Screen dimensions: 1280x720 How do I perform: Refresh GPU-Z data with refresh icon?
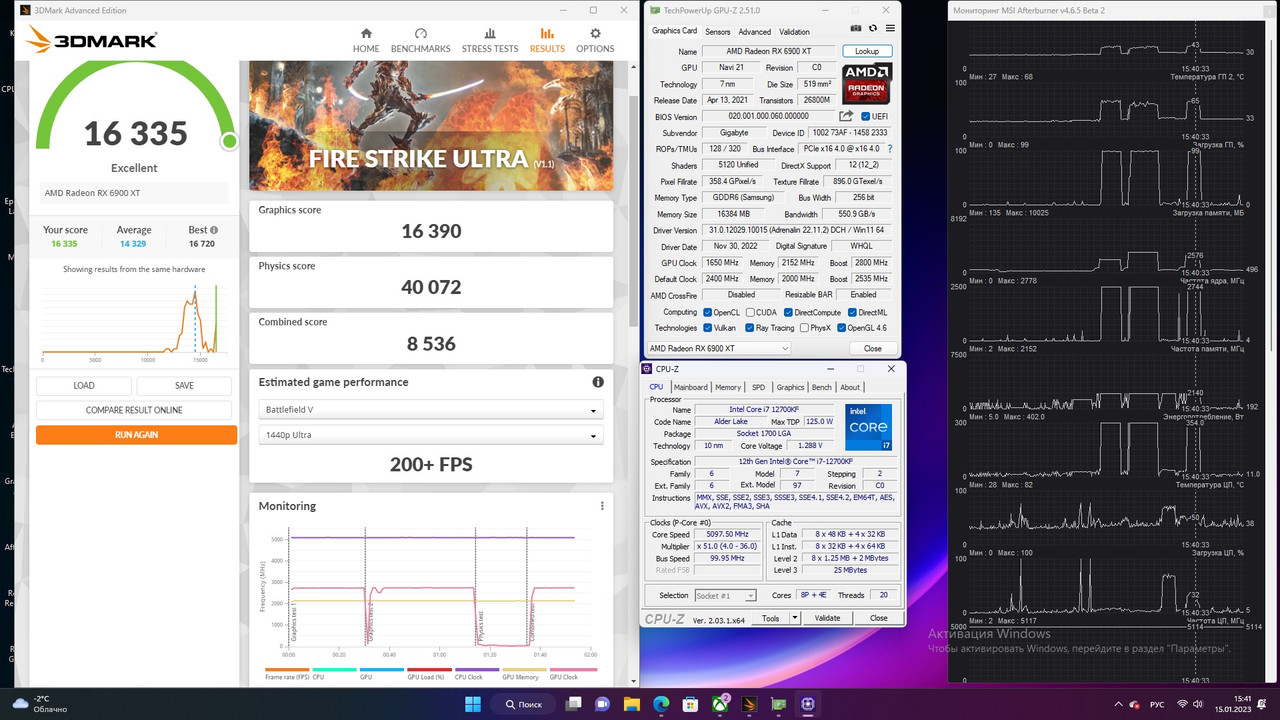point(872,29)
